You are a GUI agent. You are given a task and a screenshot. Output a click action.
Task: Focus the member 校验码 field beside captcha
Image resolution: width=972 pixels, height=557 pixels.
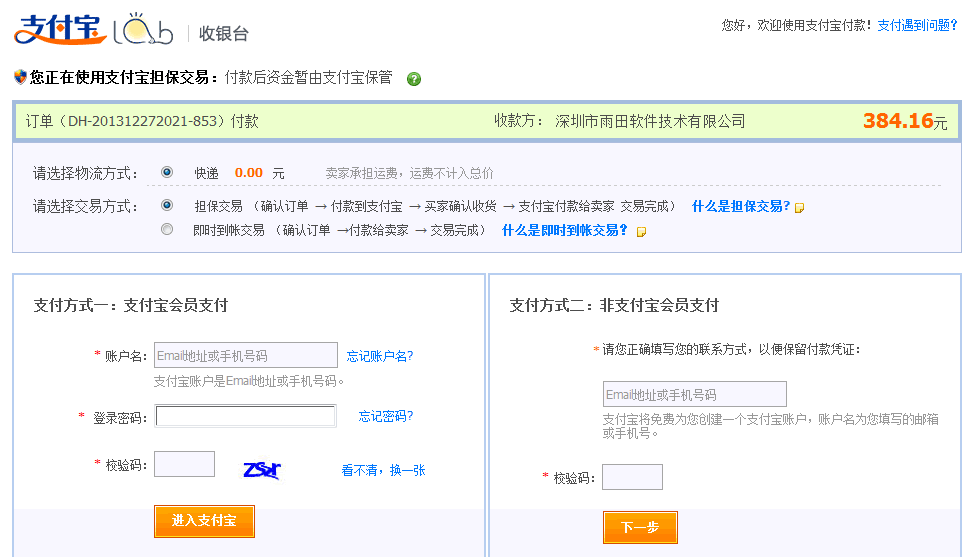(184, 464)
